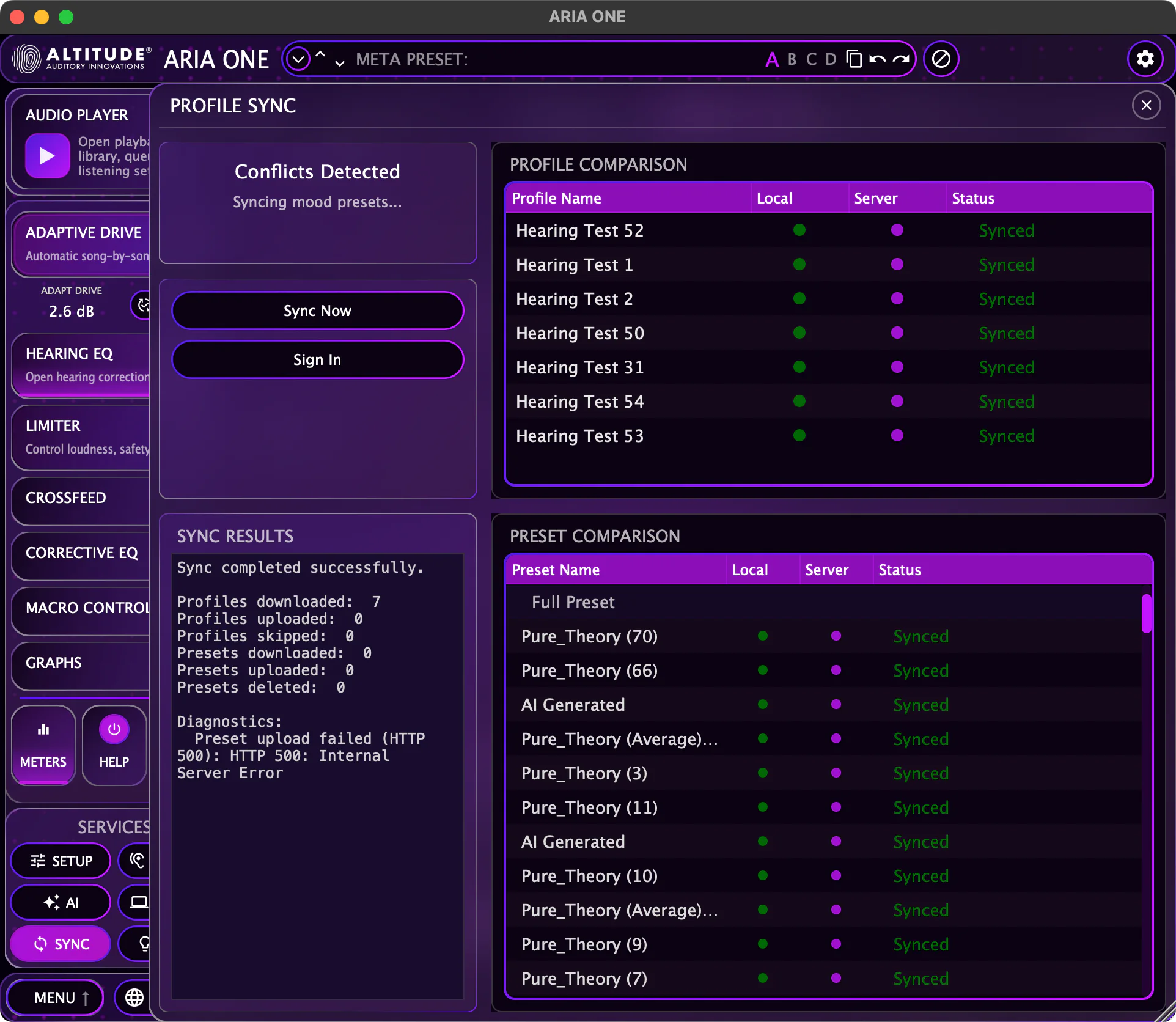Click the Altitude Auditory Innovations logo
1176x1022 pixels.
pos(81,59)
